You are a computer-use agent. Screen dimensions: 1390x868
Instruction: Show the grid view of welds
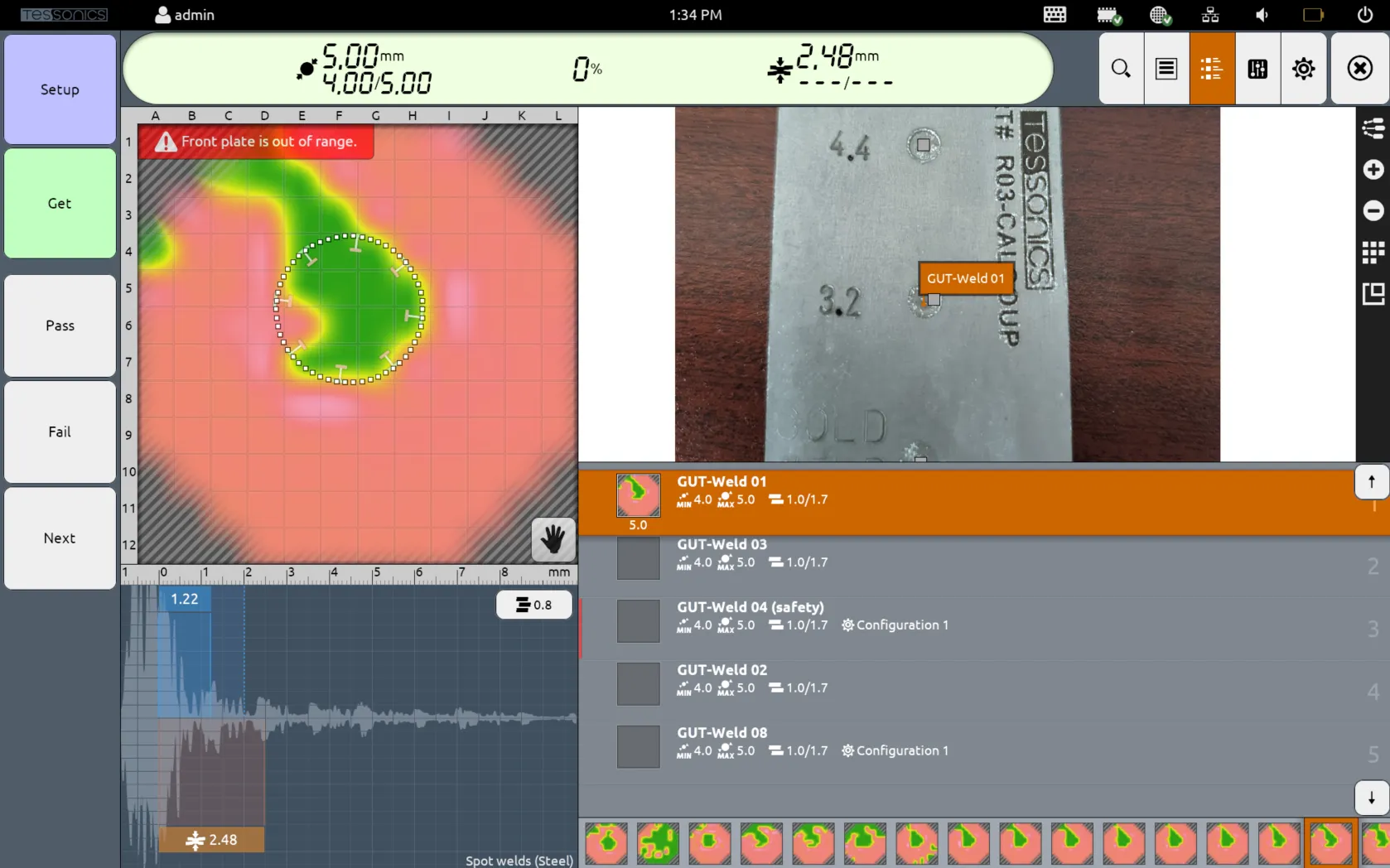(1373, 253)
